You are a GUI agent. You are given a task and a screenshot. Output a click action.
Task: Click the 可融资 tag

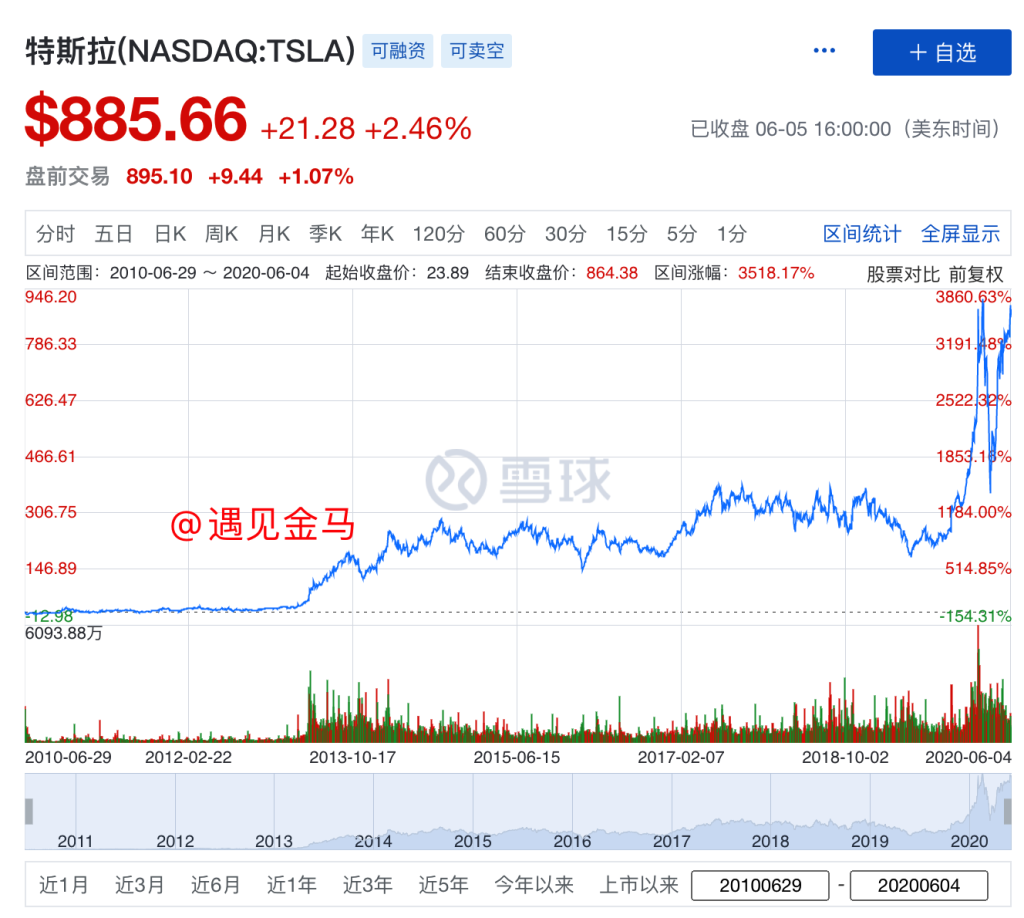tap(398, 51)
